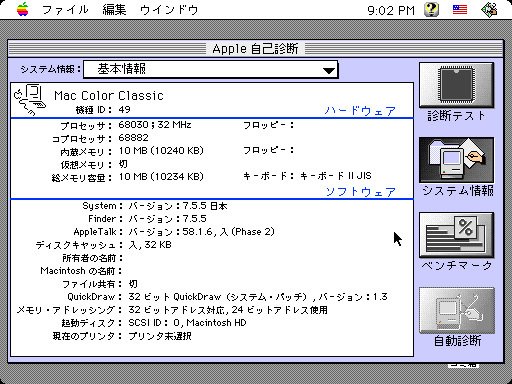This screenshot has width=512, height=384.
Task: Click the SCSI ID: 0, Macintosh HD text
Action: (187, 323)
